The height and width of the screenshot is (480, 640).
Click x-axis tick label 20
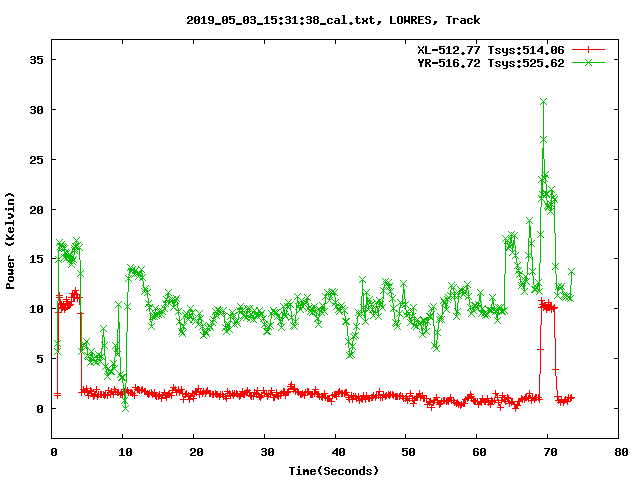click(196, 452)
